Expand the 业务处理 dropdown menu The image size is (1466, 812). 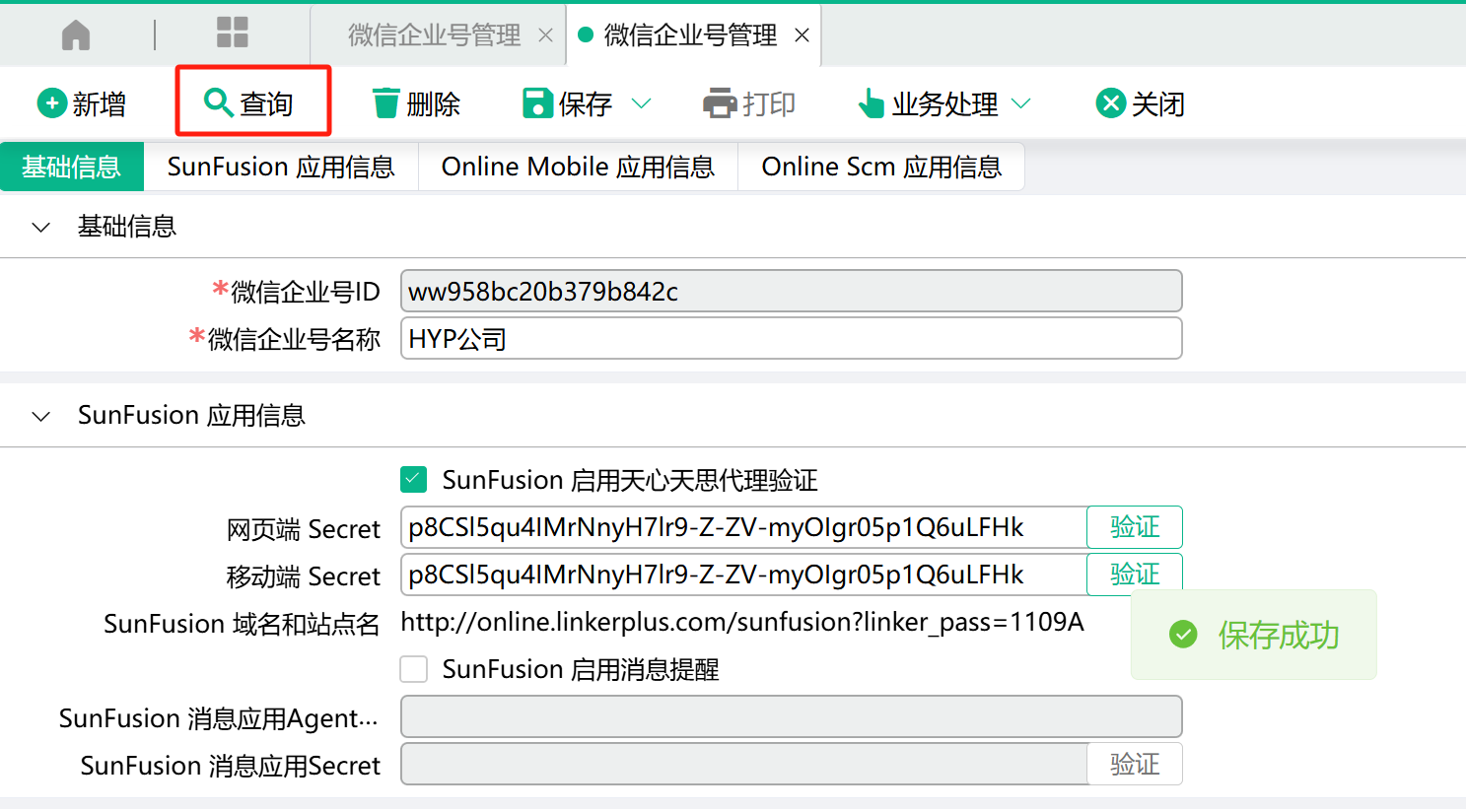[x=1021, y=103]
